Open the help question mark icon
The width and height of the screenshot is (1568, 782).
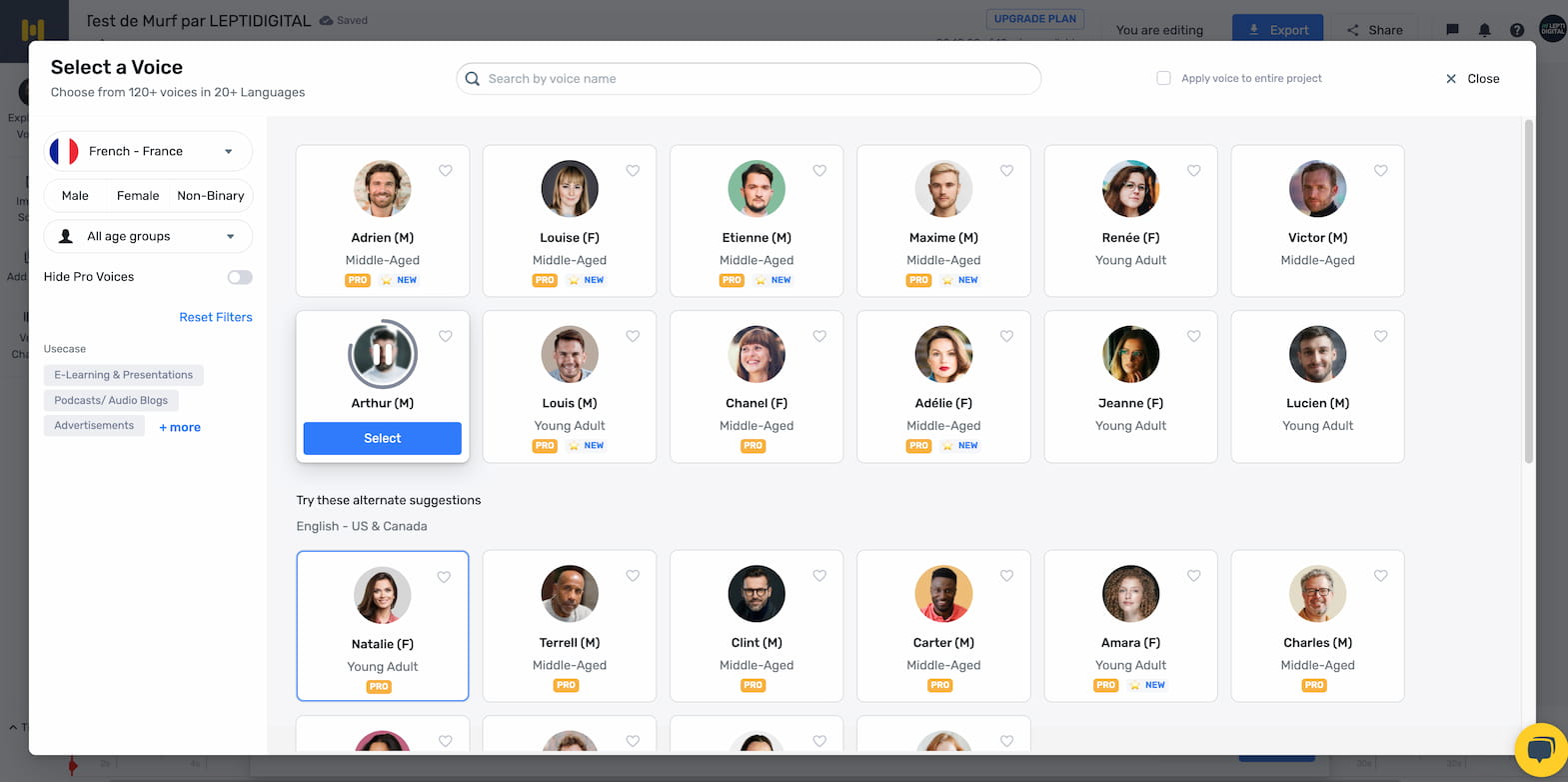point(1516,30)
